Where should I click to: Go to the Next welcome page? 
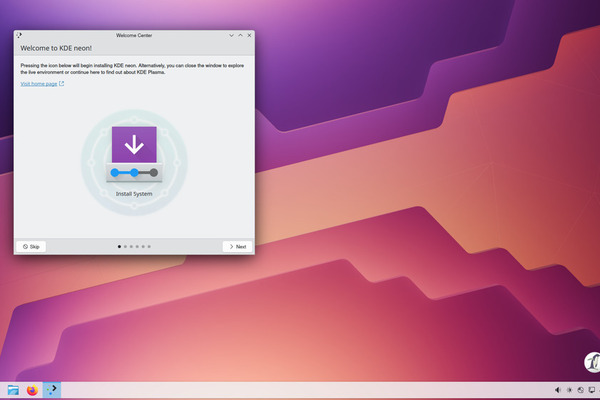(x=237, y=246)
